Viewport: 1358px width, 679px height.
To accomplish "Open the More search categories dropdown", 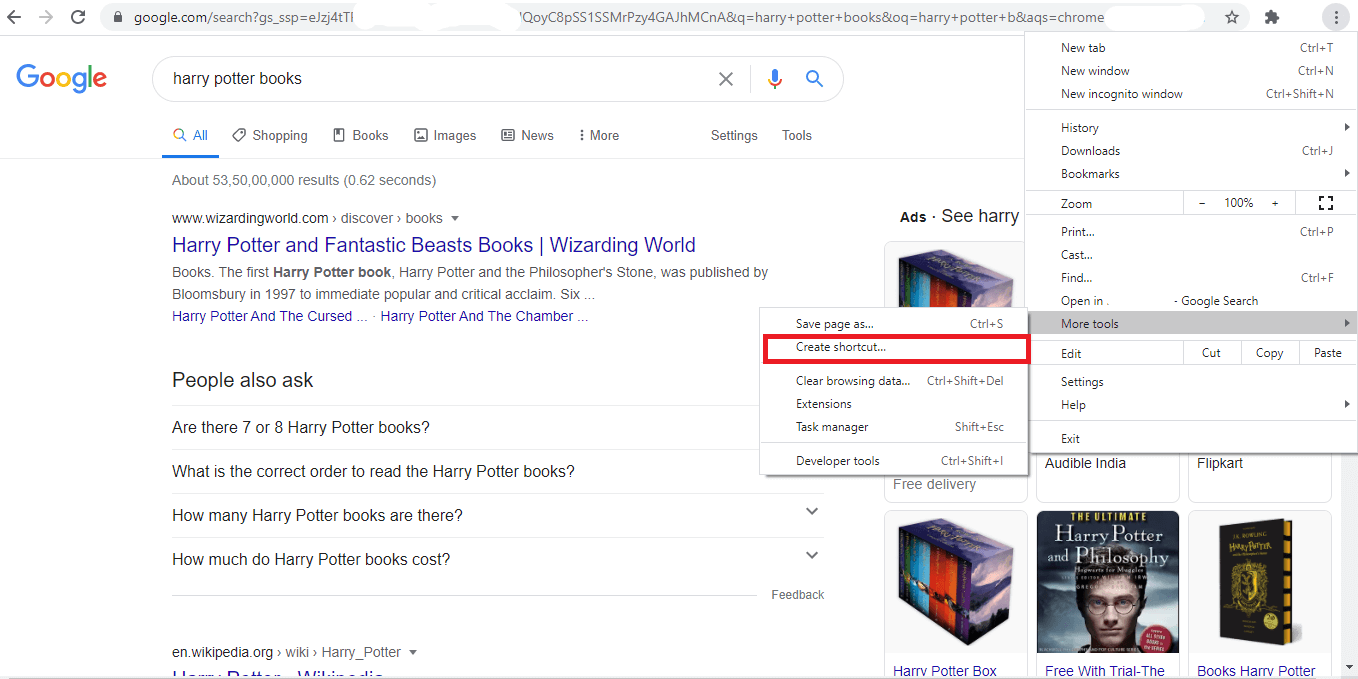I will click(x=598, y=136).
